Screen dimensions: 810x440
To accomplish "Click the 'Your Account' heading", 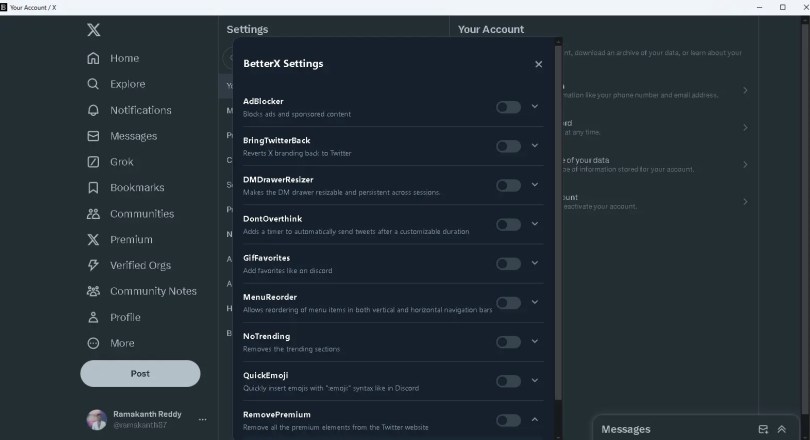I will [491, 29].
